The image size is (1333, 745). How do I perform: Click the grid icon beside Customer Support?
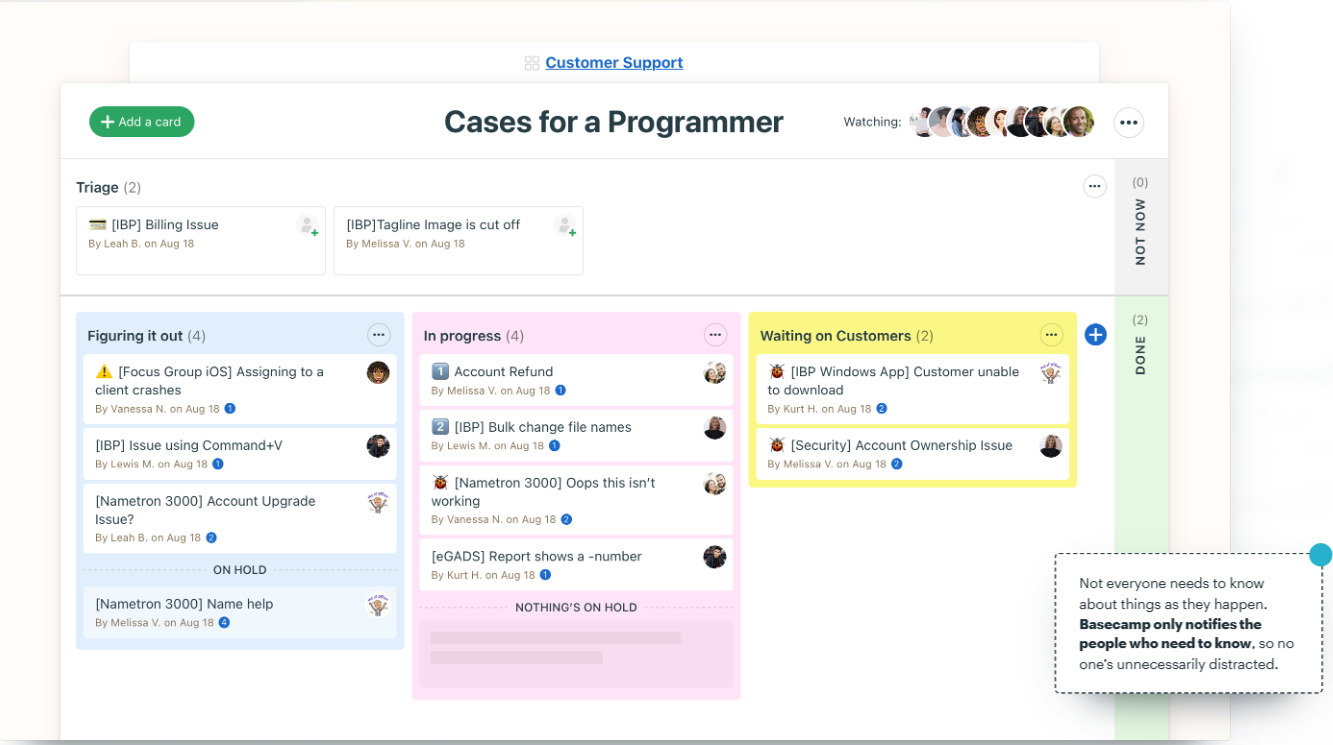click(531, 62)
